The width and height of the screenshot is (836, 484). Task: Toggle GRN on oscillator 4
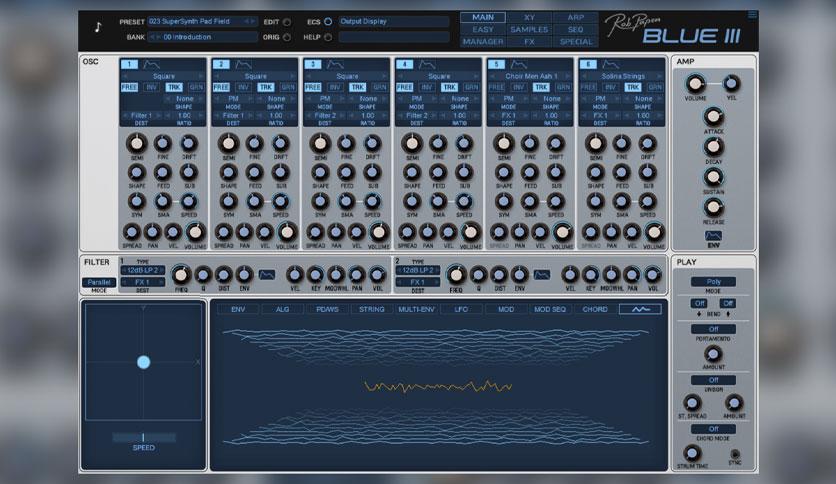471,87
